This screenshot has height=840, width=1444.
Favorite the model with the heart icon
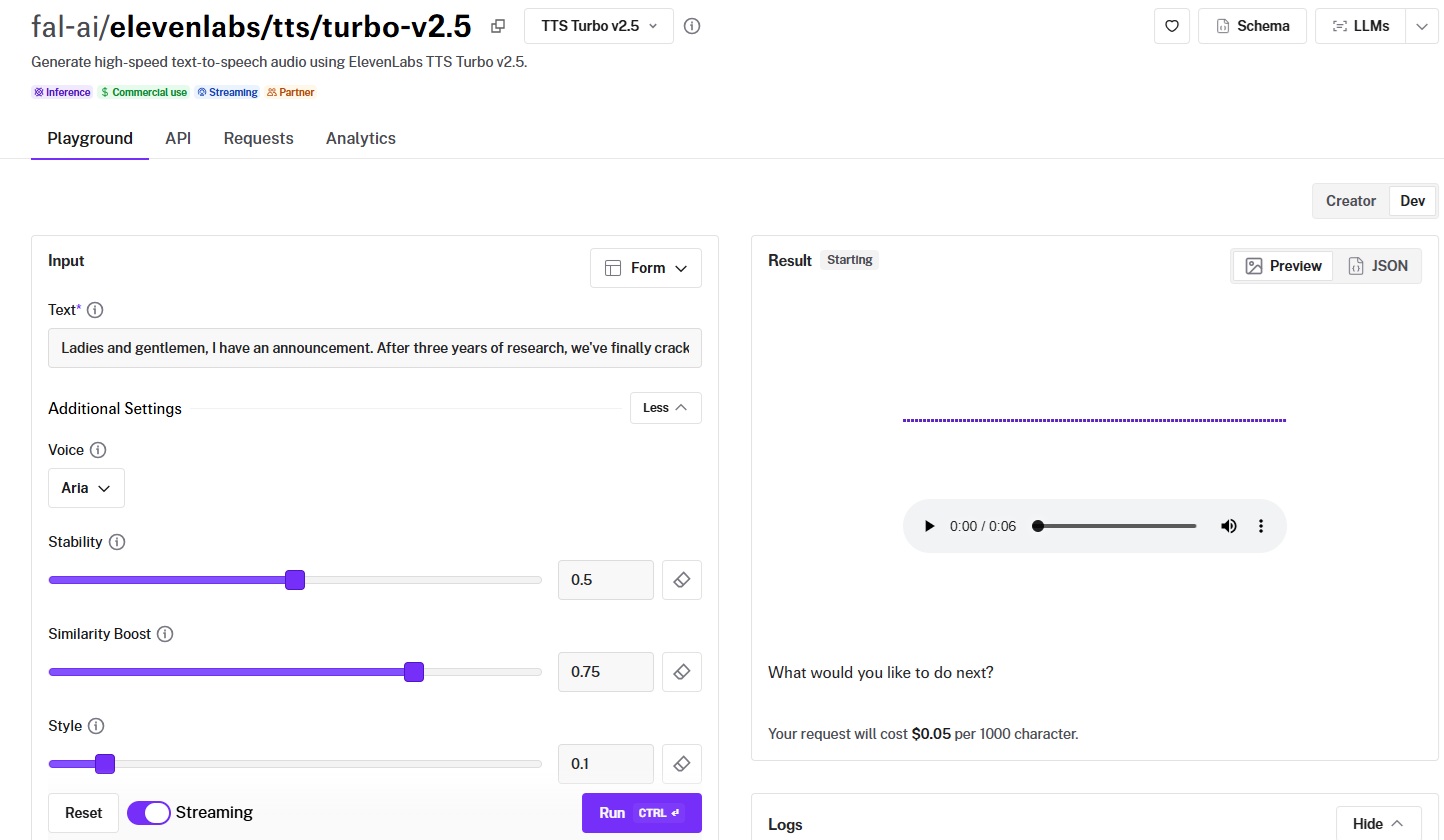point(1171,26)
